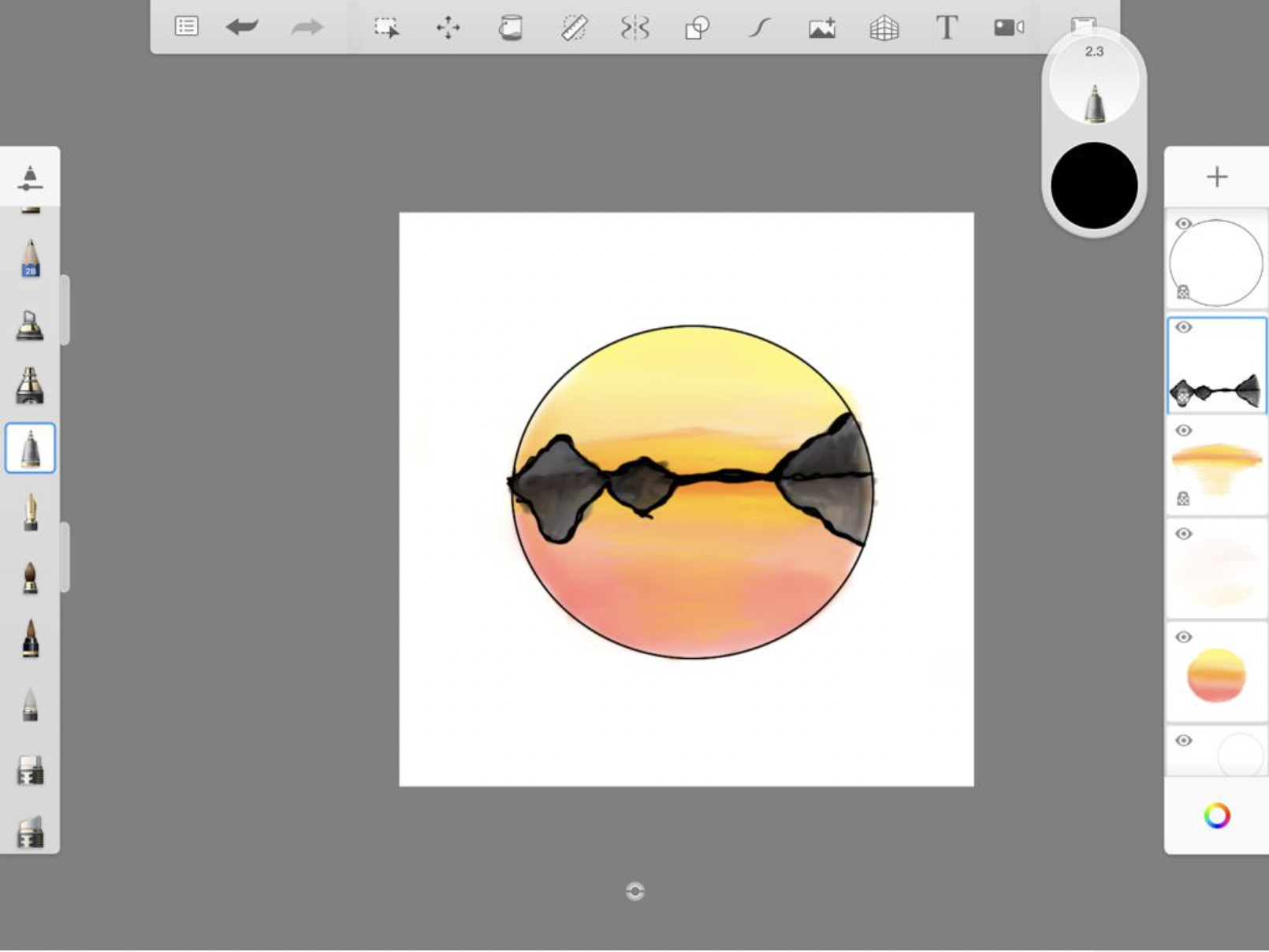This screenshot has width=1269, height=952.
Task: Redo with the forward arrow
Action: [x=307, y=28]
